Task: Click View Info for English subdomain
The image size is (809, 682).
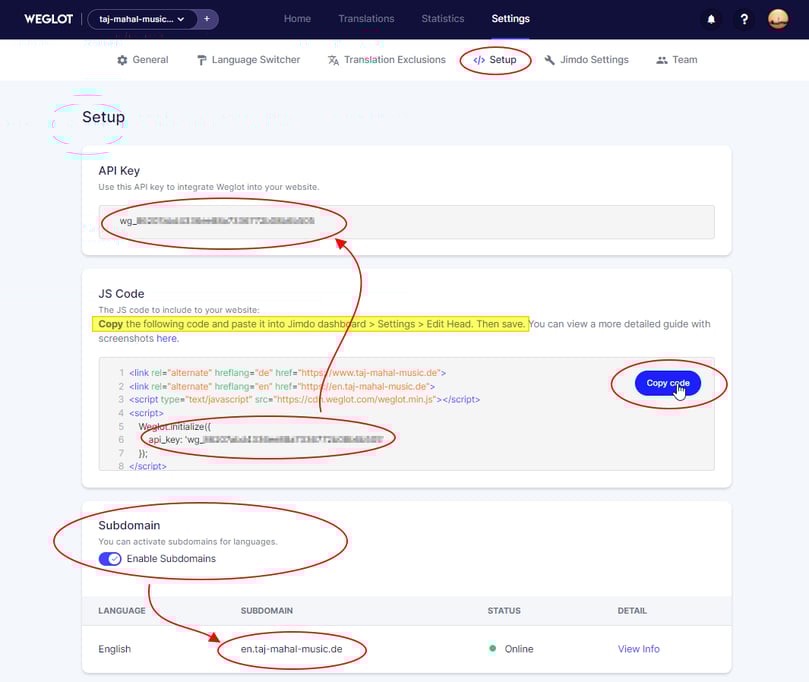Action: (x=639, y=649)
